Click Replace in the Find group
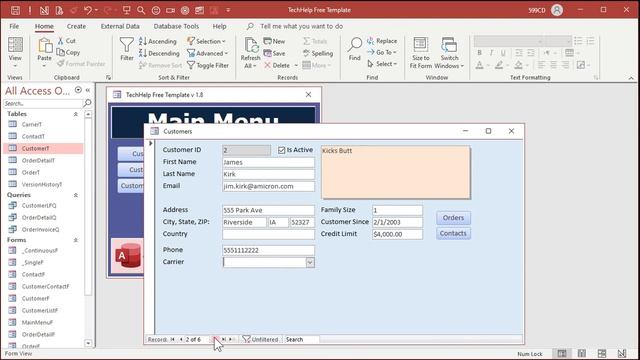The height and width of the screenshot is (360, 640). pyautogui.click(x=382, y=41)
